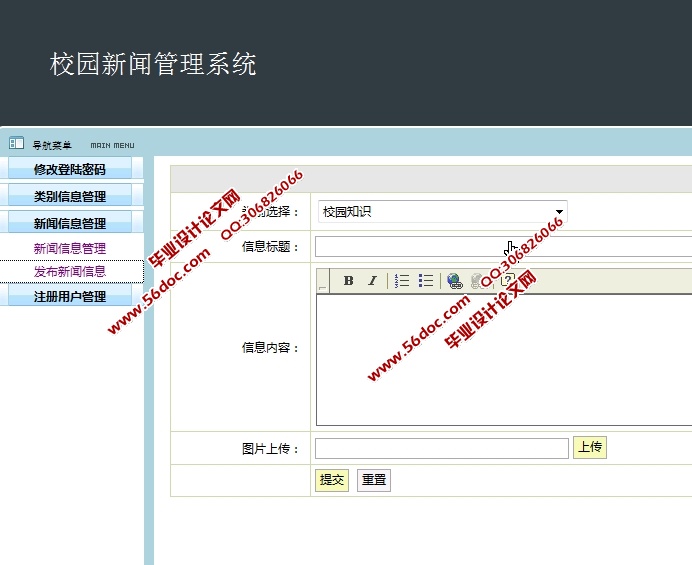The image size is (692, 565).
Task: Toggle bold formatting in the editor
Action: pyautogui.click(x=348, y=281)
